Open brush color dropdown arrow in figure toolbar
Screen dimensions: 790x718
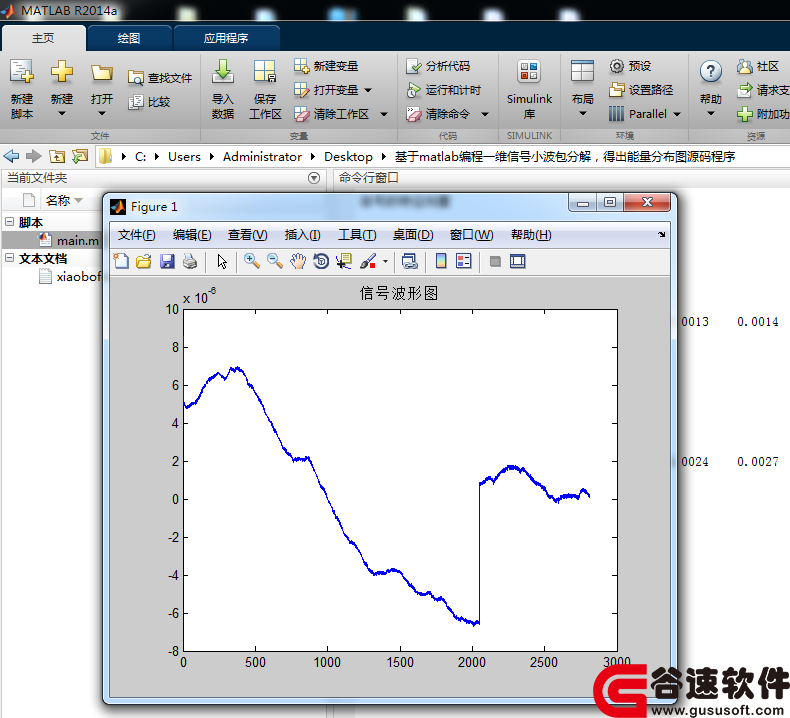[x=385, y=261]
